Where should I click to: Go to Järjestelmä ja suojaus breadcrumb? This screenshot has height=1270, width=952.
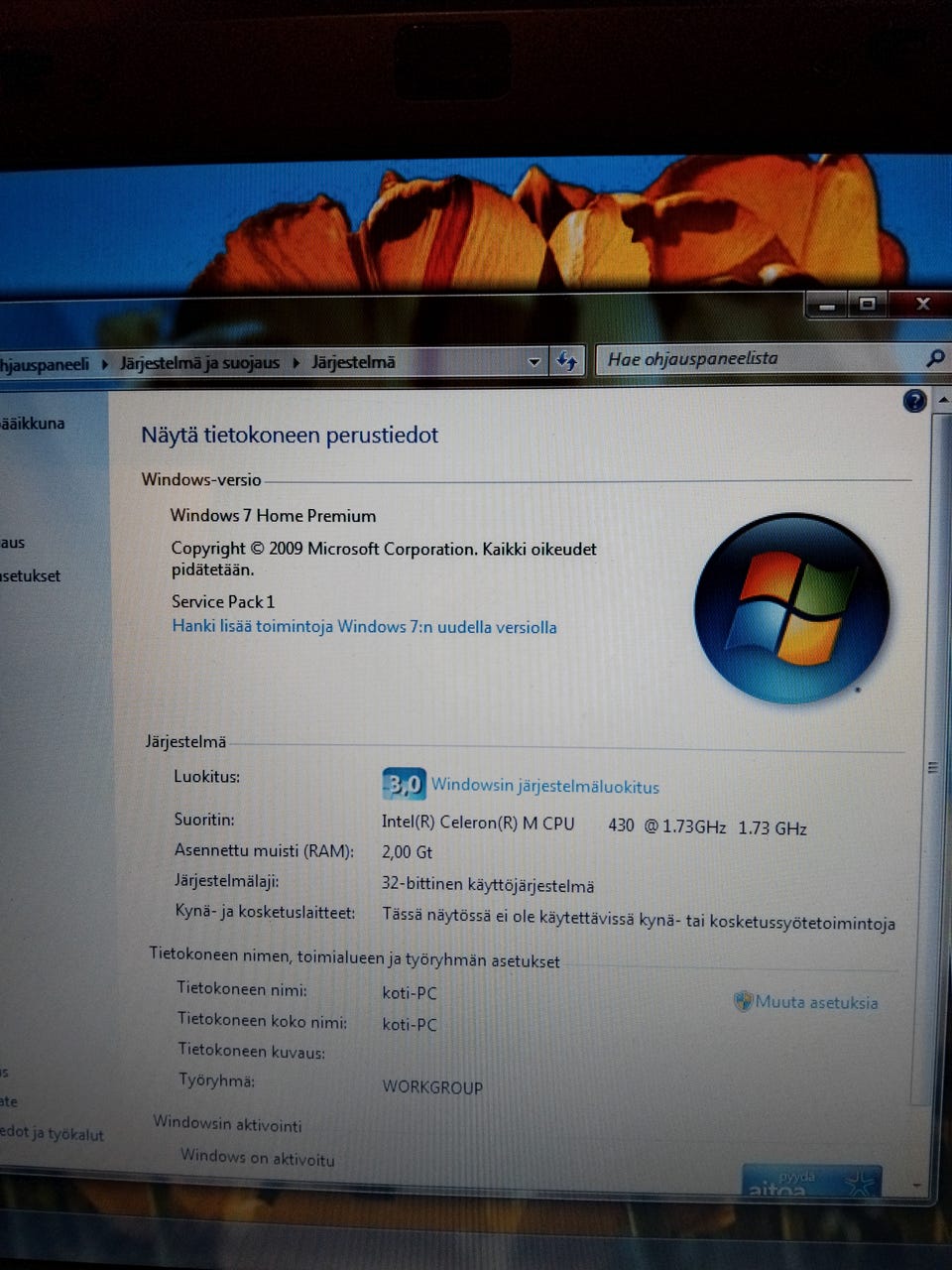point(199,363)
